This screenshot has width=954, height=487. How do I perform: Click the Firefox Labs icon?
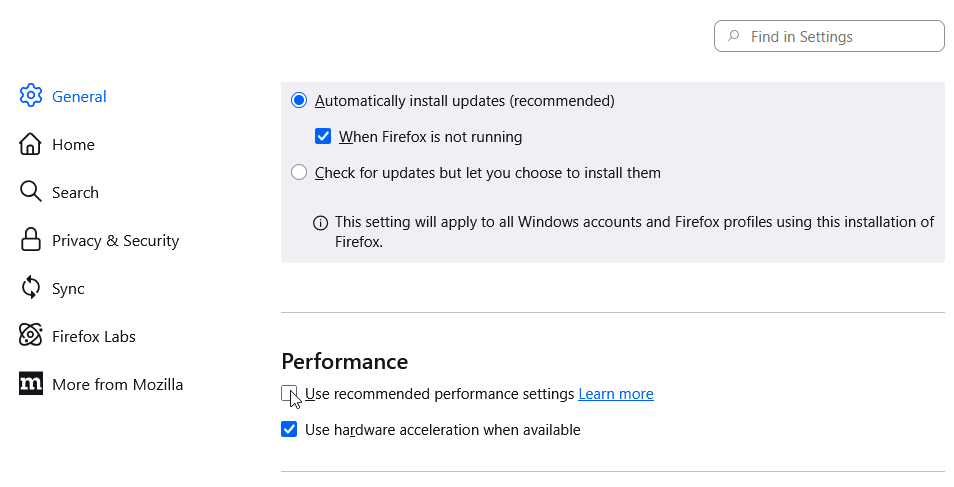click(31, 336)
